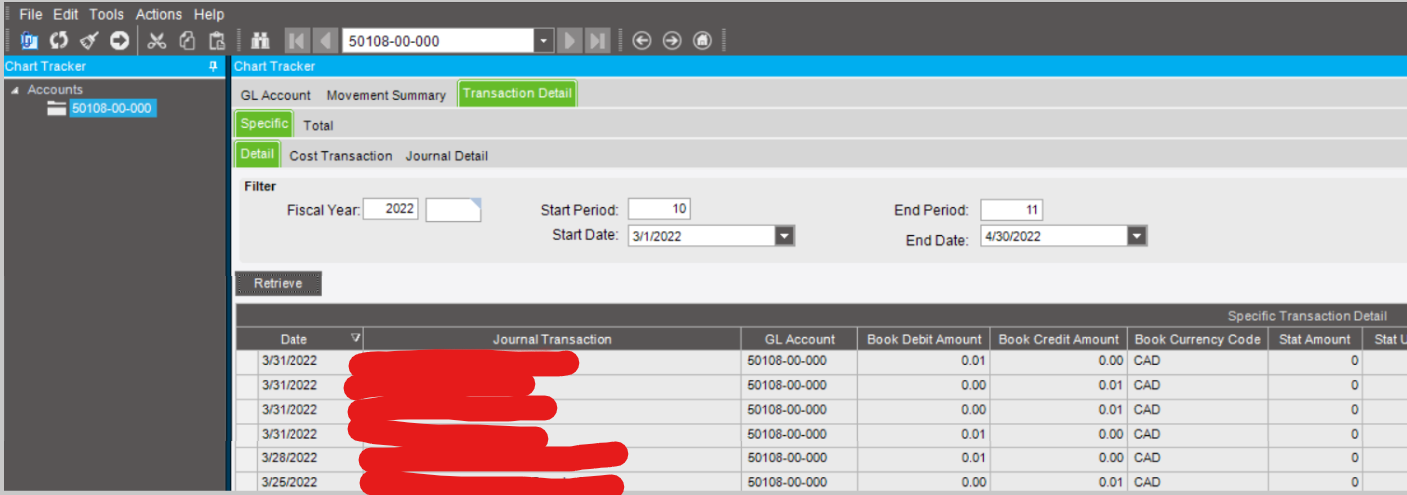
Task: Switch to the Total sub-tab
Action: (x=318, y=125)
